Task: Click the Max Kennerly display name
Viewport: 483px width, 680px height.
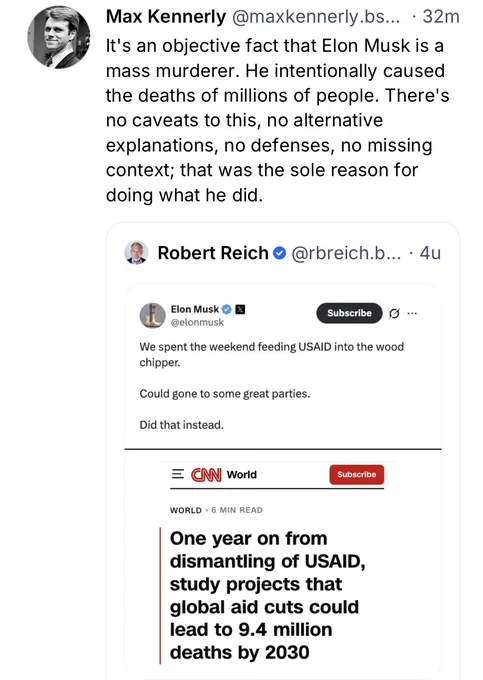Action: 166,16
